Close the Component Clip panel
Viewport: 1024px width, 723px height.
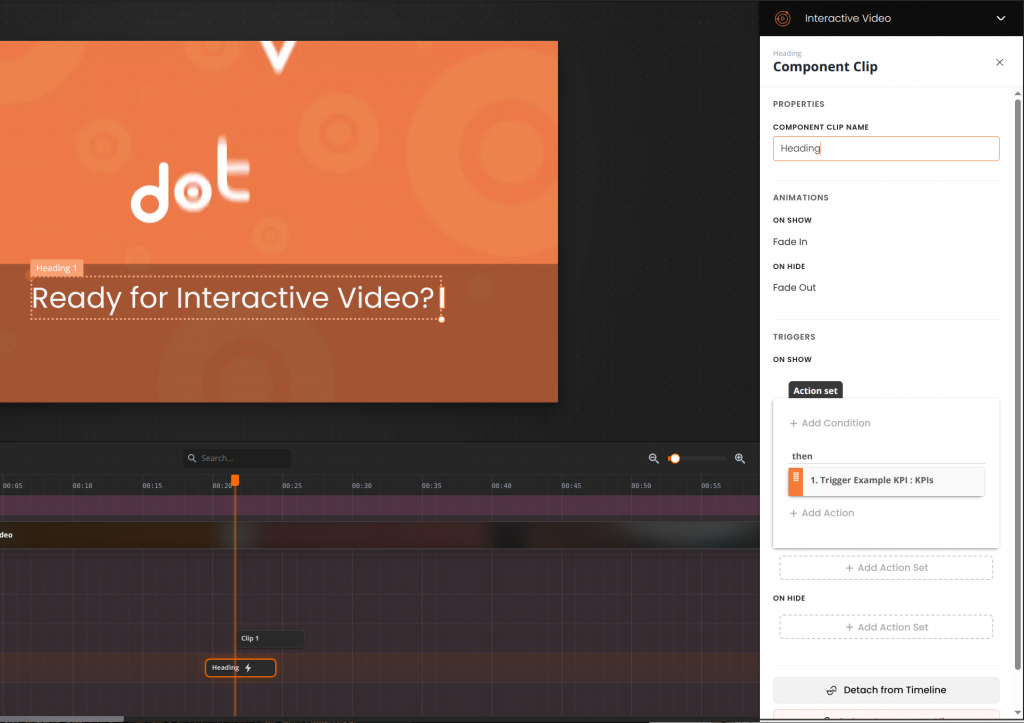999,63
